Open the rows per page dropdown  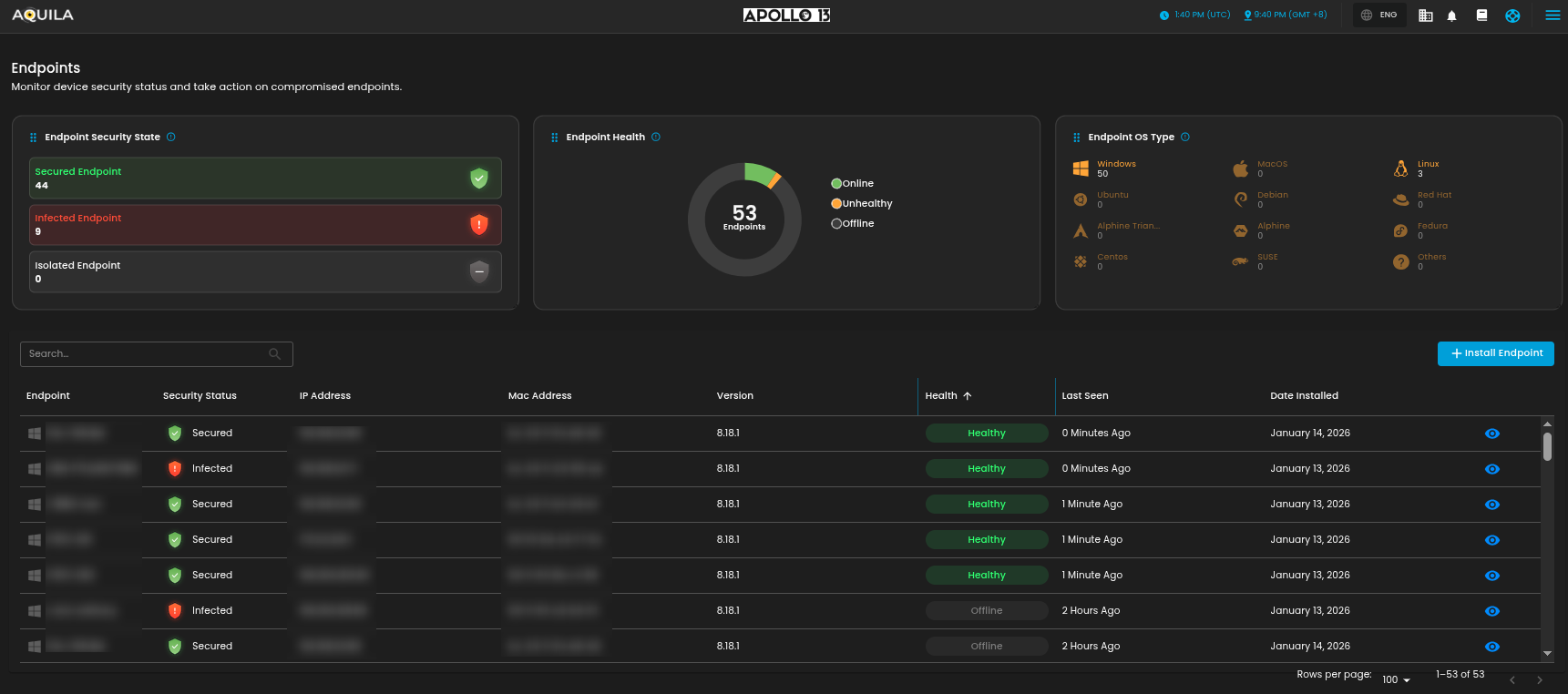pyautogui.click(x=1396, y=679)
